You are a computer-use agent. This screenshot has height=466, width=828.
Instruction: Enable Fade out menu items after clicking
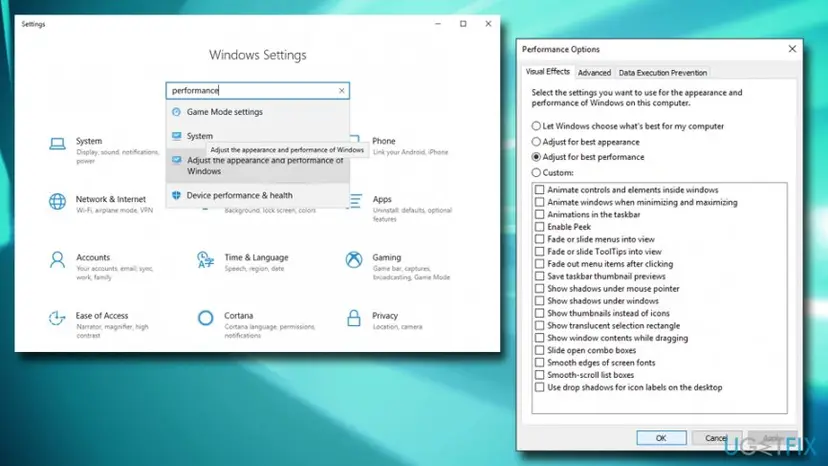coord(539,264)
